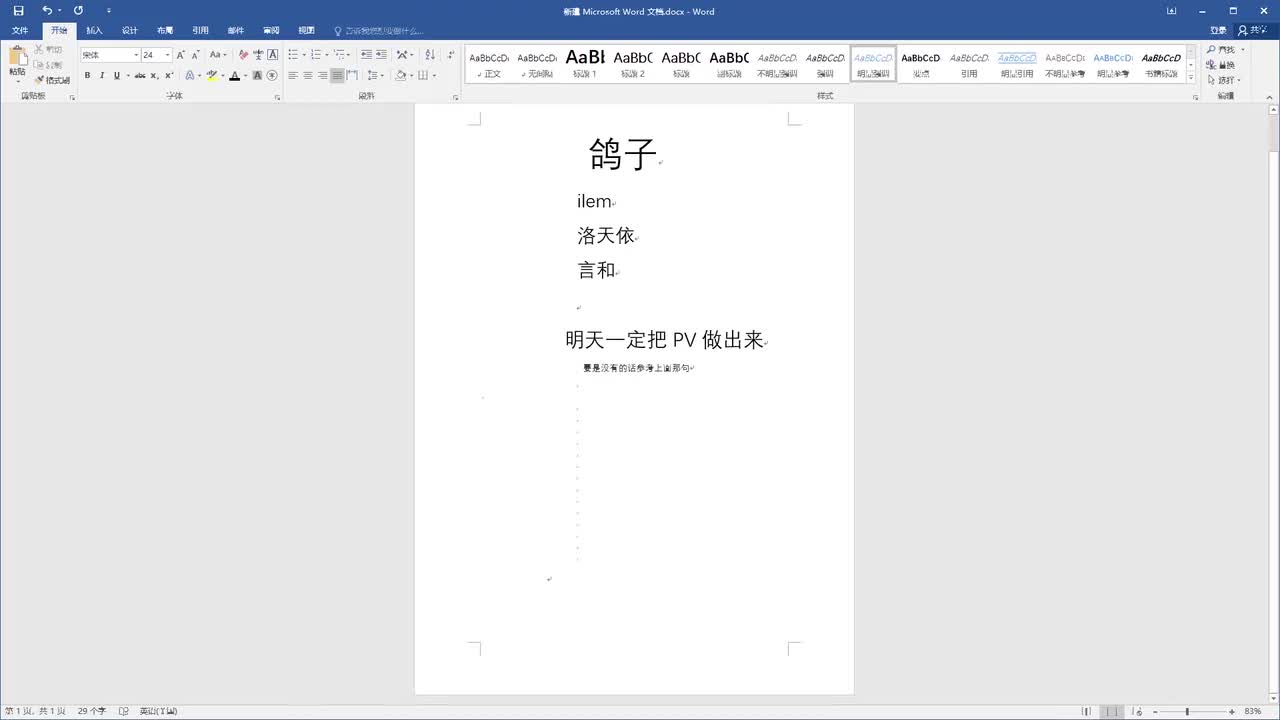
Task: Apply bold with the B button
Action: 87,75
